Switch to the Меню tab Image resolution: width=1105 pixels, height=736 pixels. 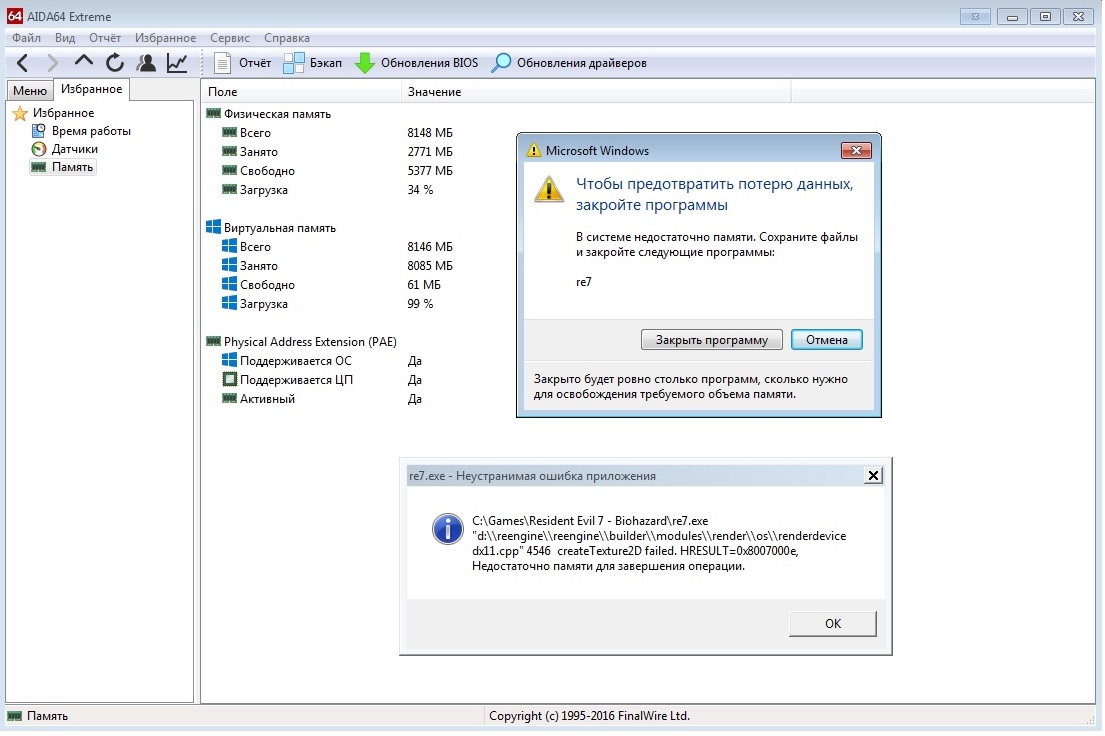click(30, 91)
